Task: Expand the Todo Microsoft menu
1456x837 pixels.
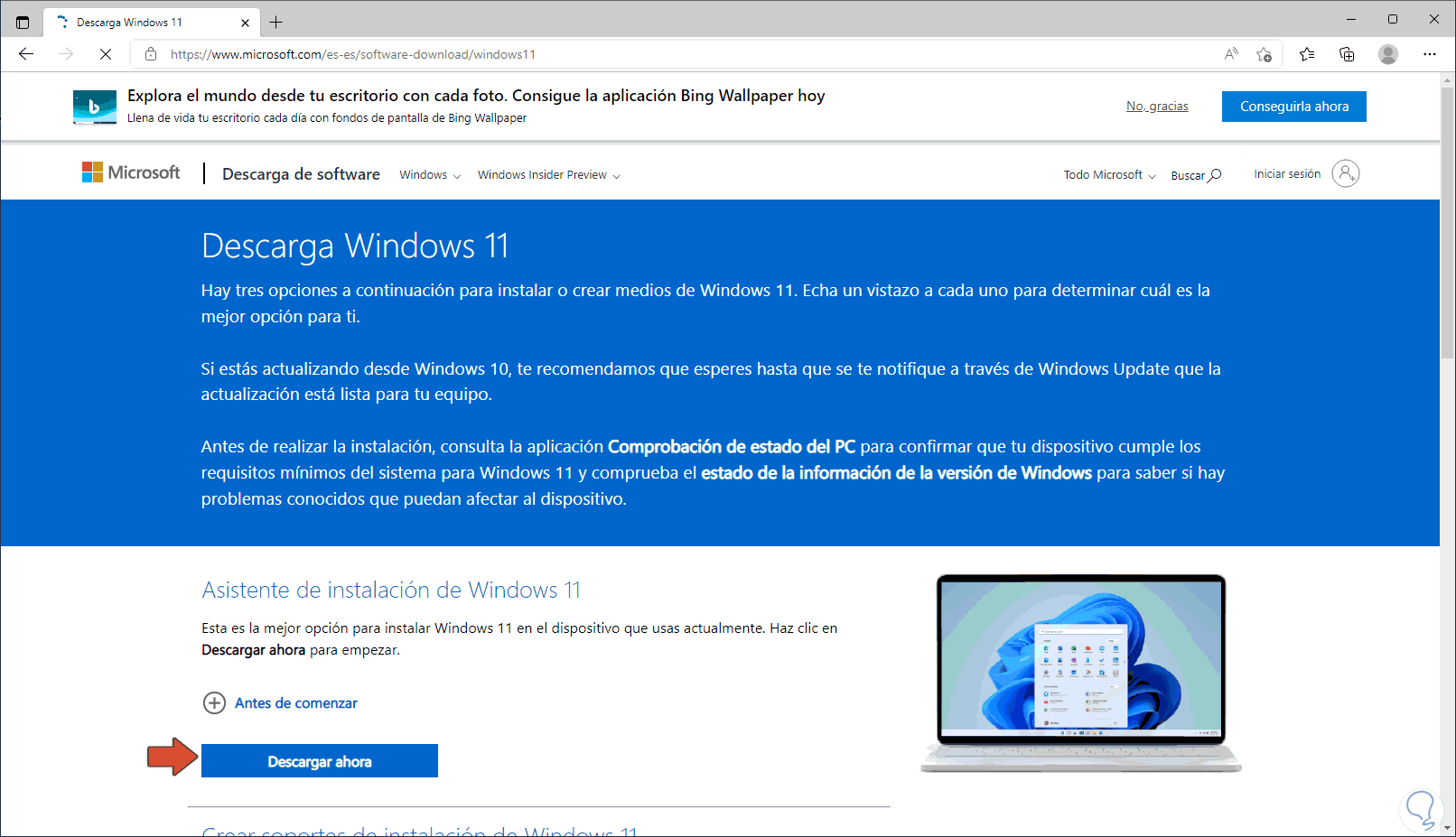Action: click(1109, 175)
